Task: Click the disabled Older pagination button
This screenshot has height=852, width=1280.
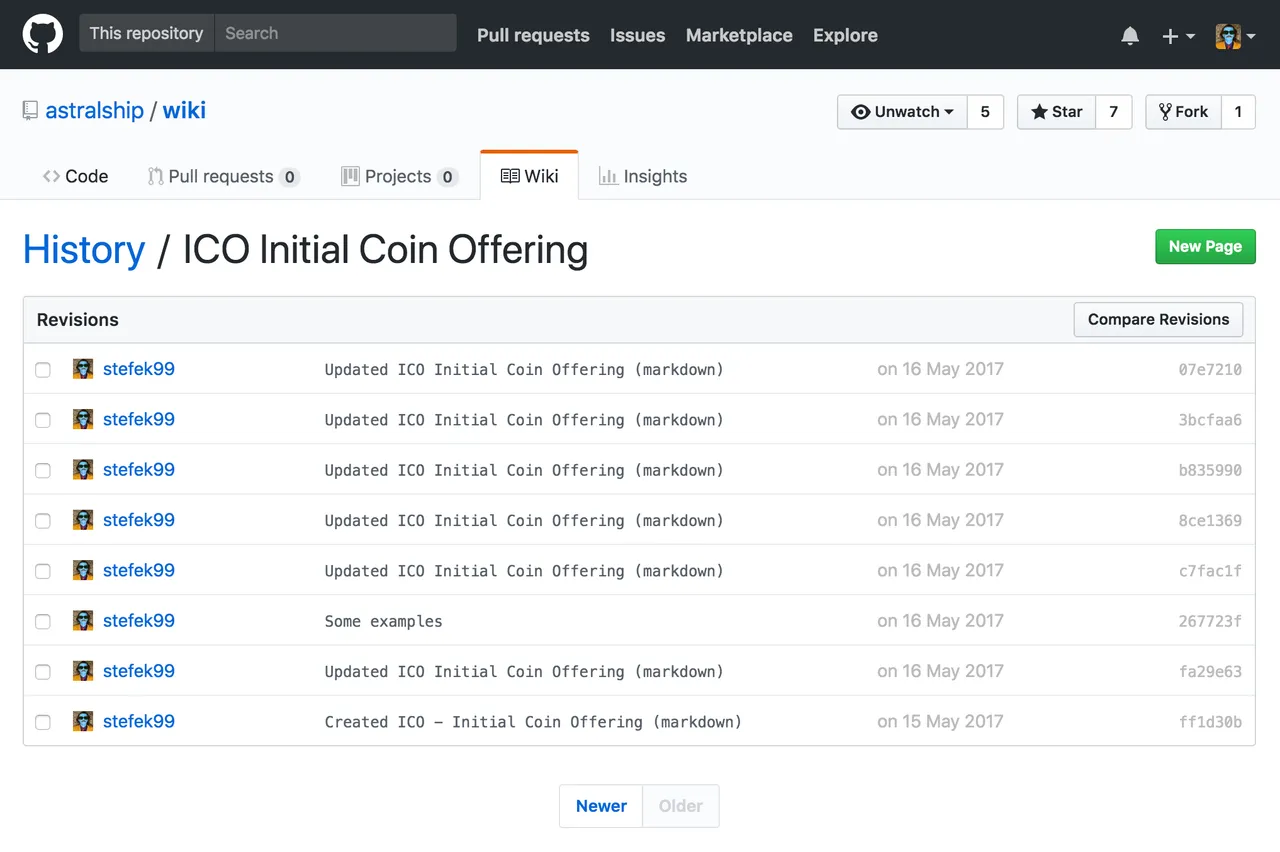Action: 681,806
